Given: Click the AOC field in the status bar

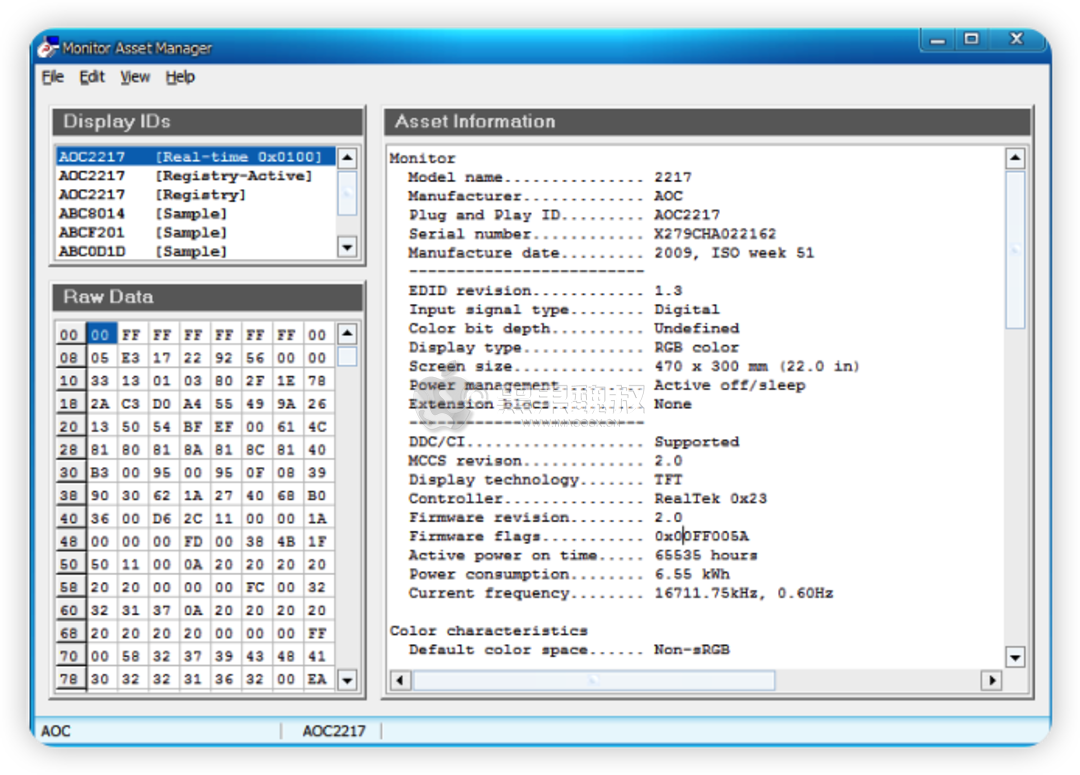Looking at the screenshot, I should 56,731.
